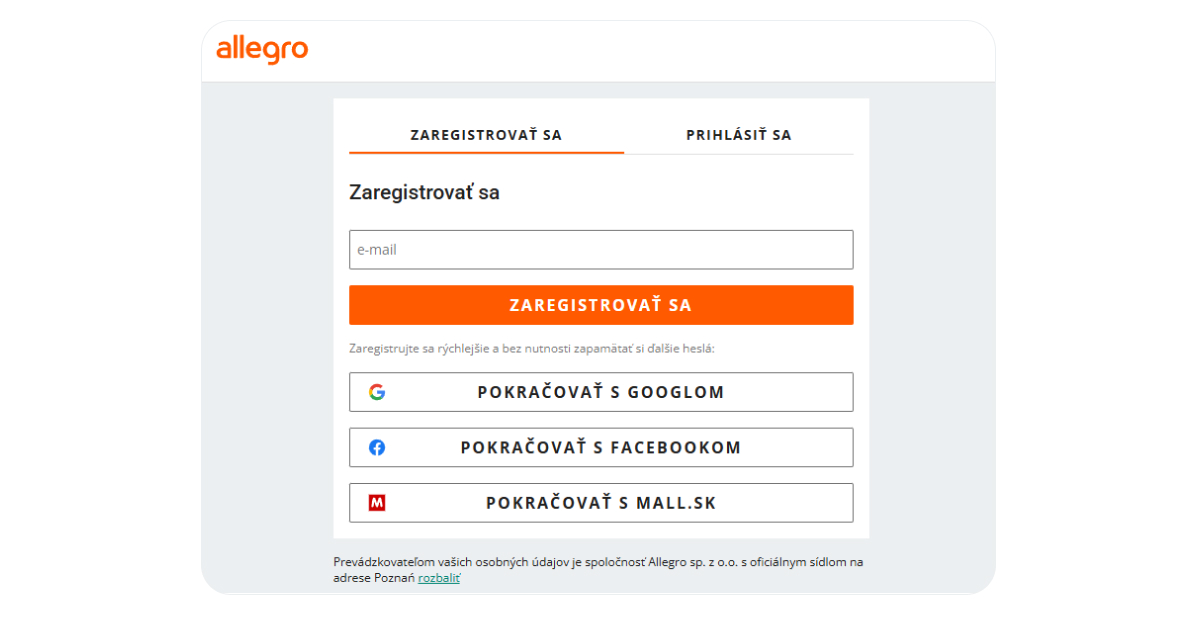The image size is (1200, 628).
Task: Focus the e-mail input field
Action: point(600,250)
